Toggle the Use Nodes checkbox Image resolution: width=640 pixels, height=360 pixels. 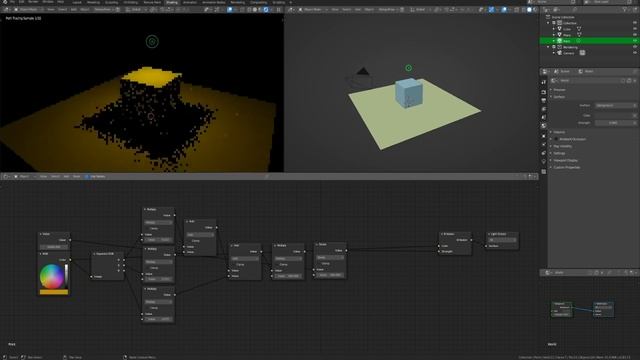pyautogui.click(x=87, y=176)
